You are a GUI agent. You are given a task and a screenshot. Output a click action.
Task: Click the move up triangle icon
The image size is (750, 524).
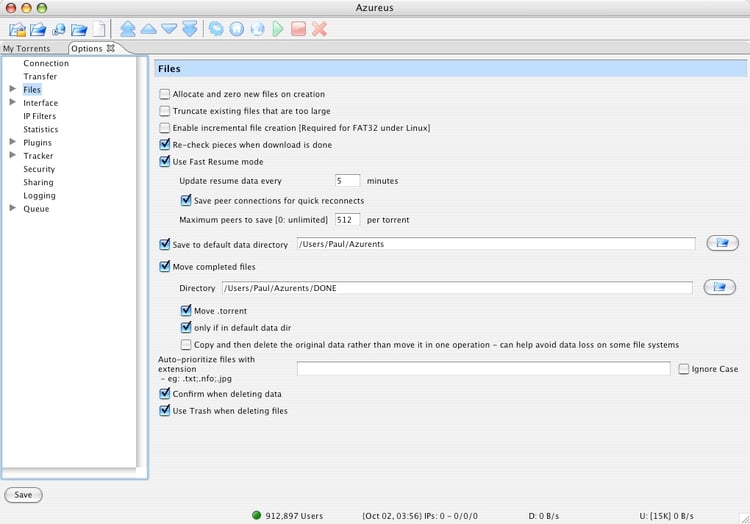148,29
